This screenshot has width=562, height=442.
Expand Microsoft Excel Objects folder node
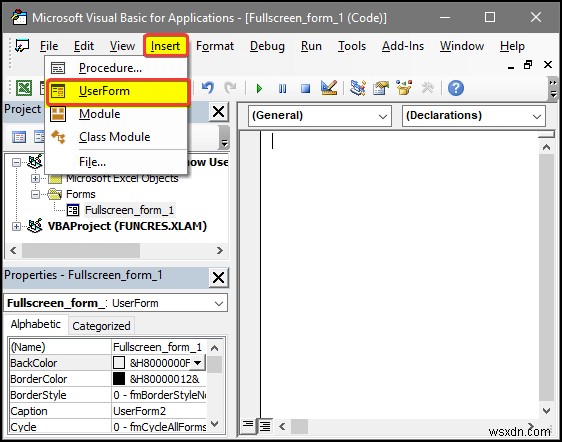(35, 178)
